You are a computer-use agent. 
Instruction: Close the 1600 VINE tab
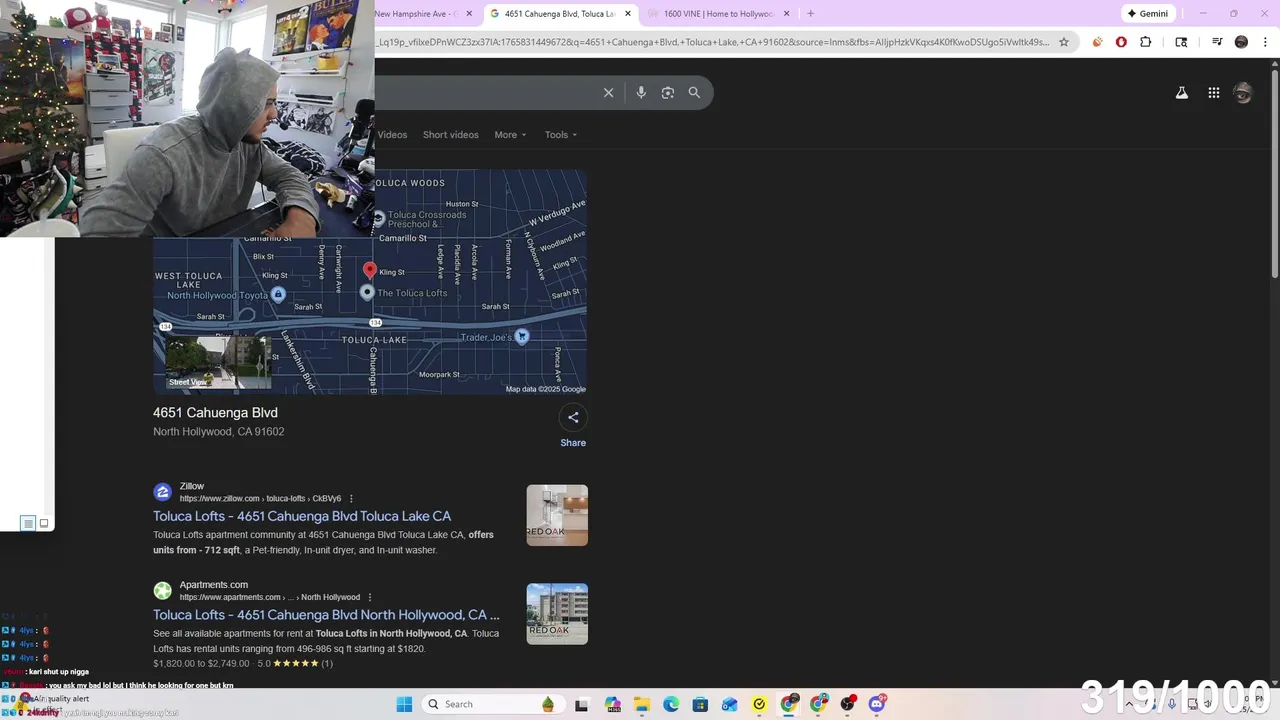pyautogui.click(x=786, y=14)
